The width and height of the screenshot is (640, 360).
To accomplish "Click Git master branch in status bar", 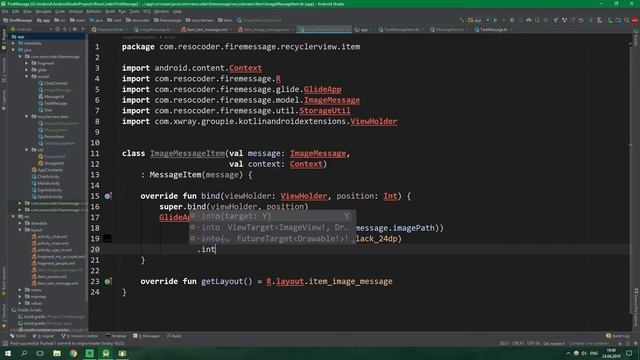I will click(x=554, y=343).
